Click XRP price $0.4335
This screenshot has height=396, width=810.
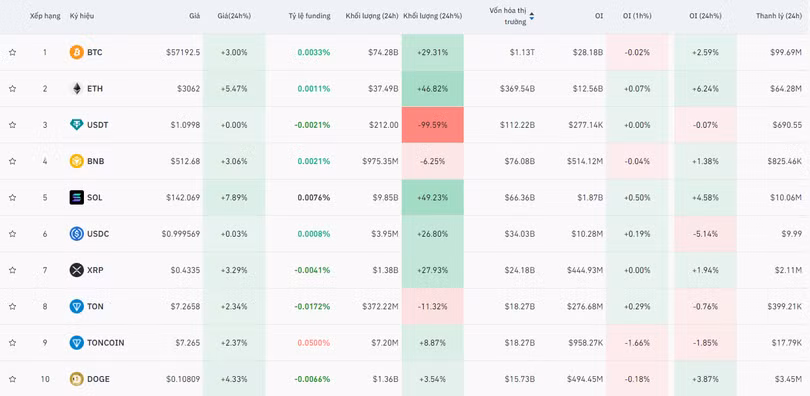pos(185,270)
